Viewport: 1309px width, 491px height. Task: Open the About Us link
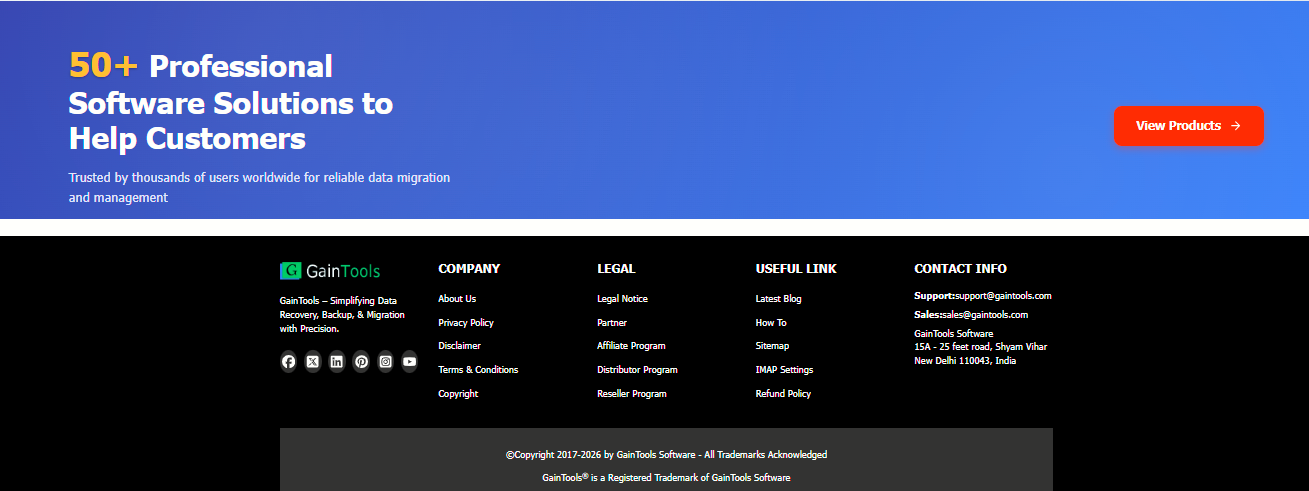[x=457, y=299]
